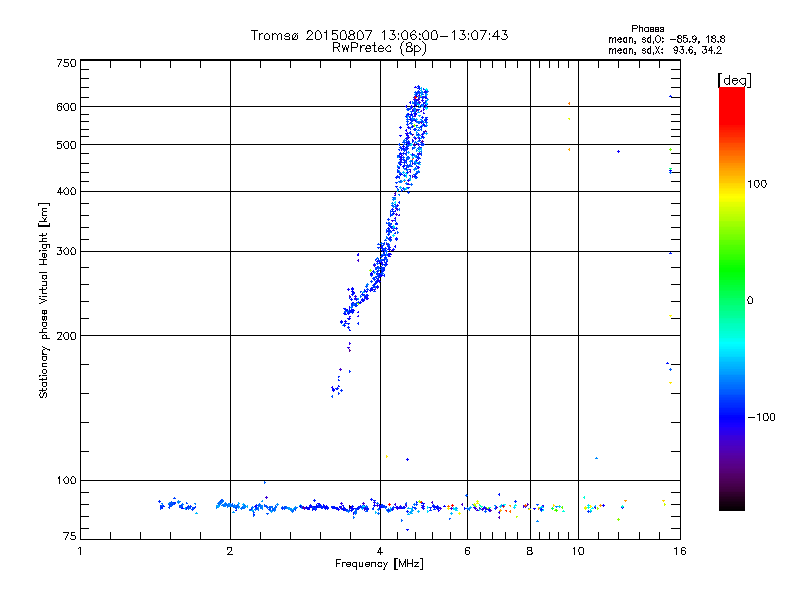Click the y-axis tick label '400'
Screen dimensions: 800x600
tap(66, 192)
